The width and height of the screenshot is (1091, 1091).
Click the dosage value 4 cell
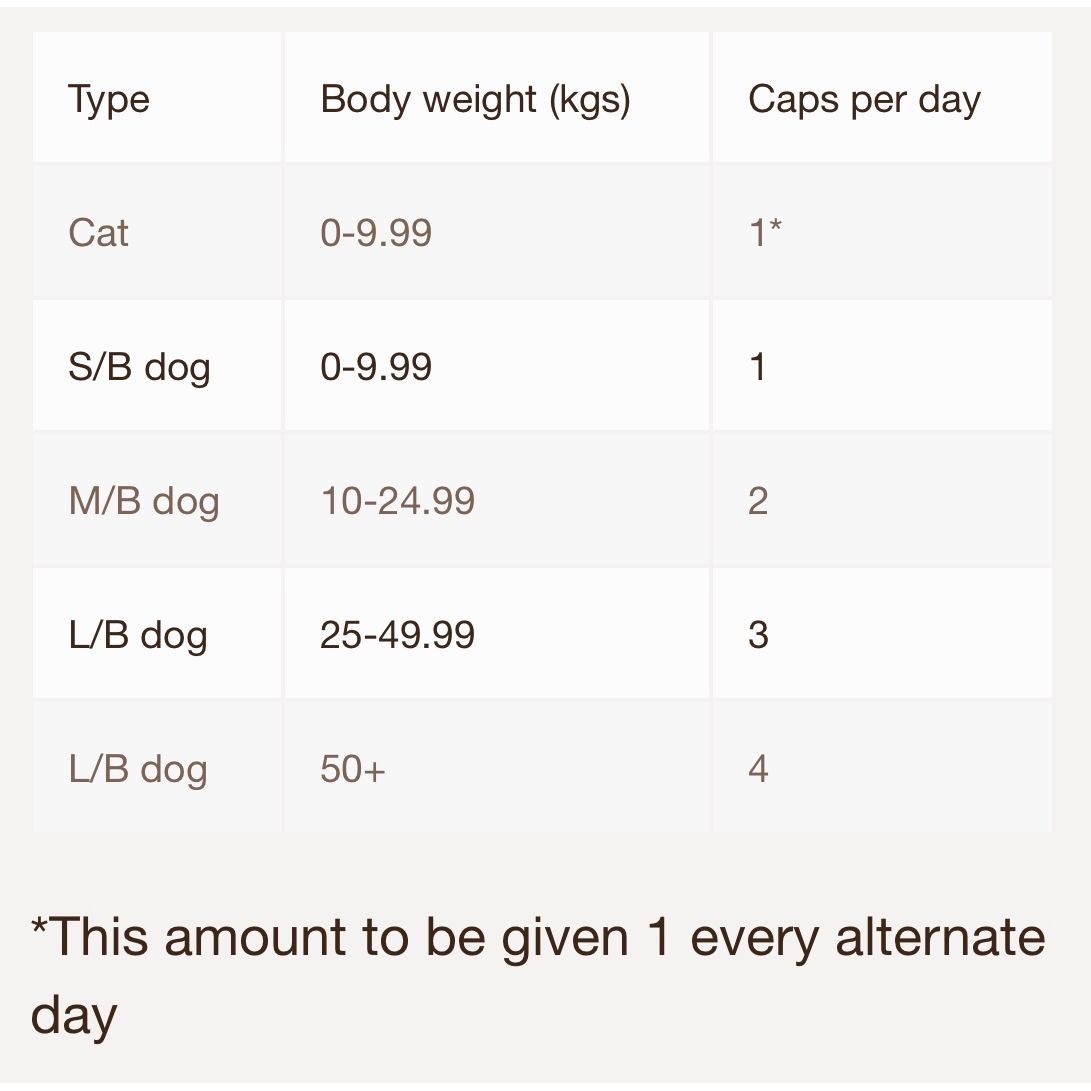point(882,767)
